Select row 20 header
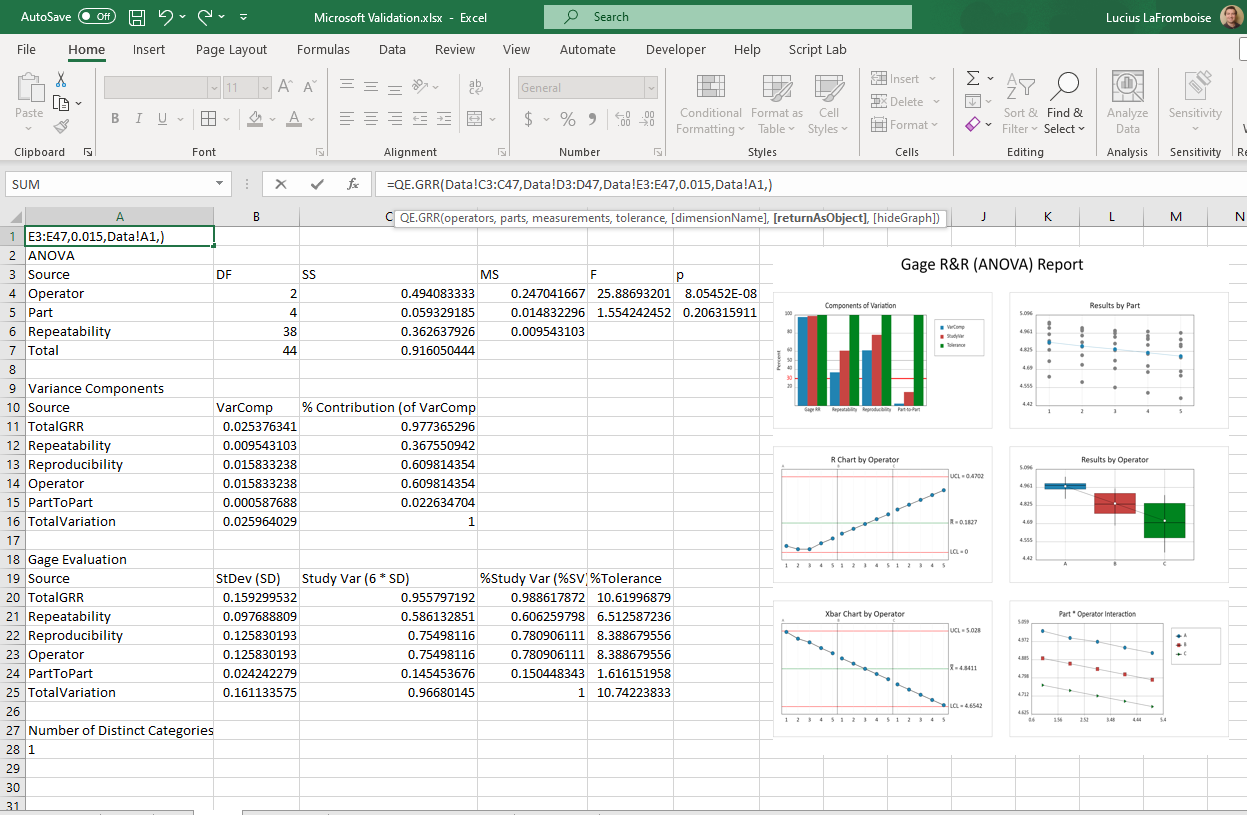 pyautogui.click(x=12, y=597)
